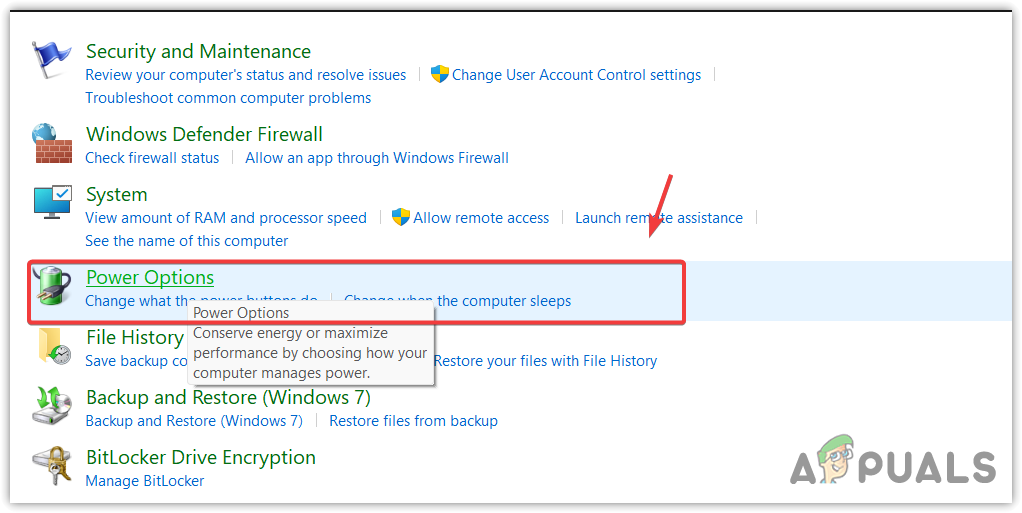Image resolution: width=1022 pixels, height=513 pixels.
Task: Click Change User Account Control settings
Action: click(x=576, y=75)
